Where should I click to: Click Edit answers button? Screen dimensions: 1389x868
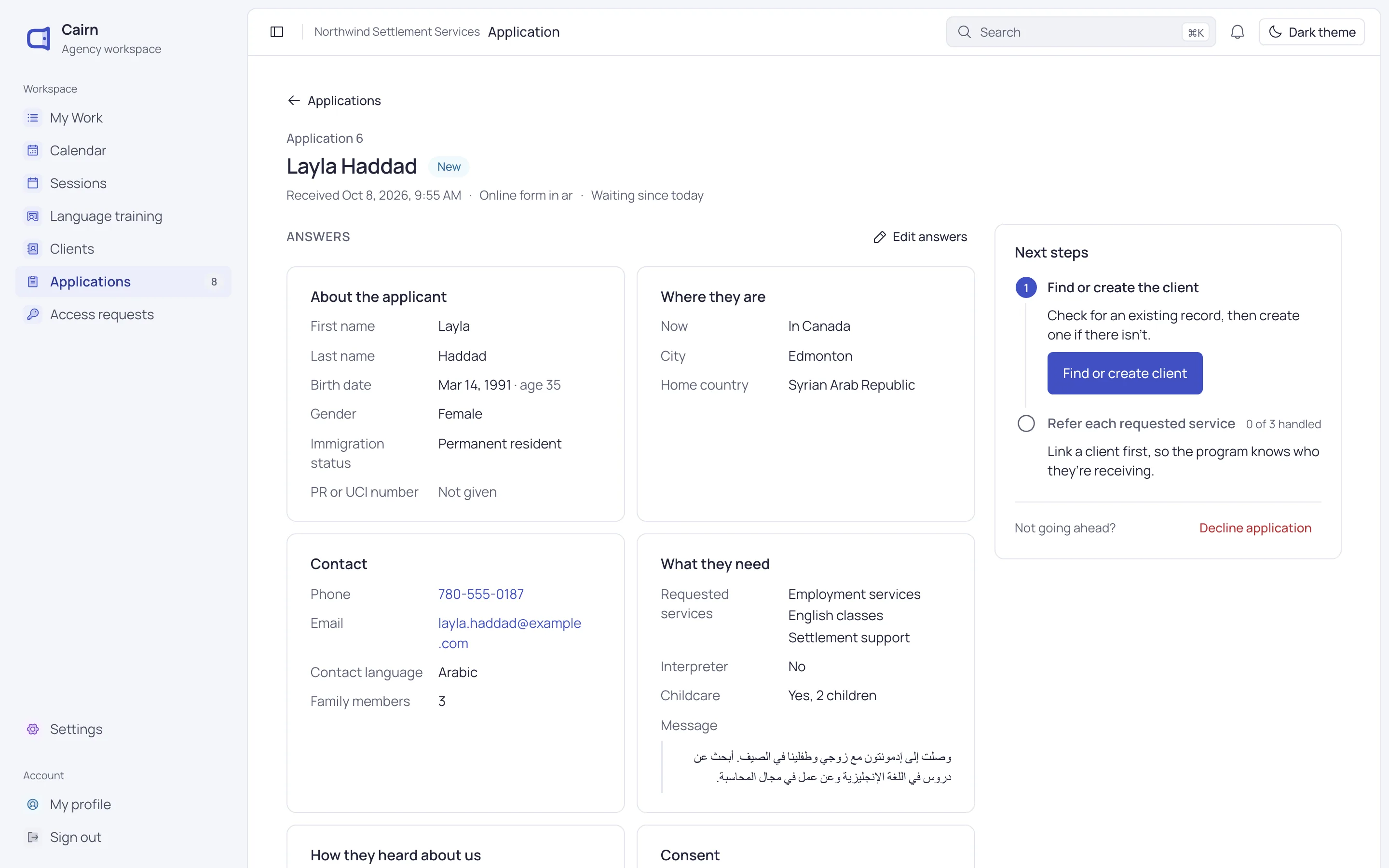pyautogui.click(x=920, y=237)
